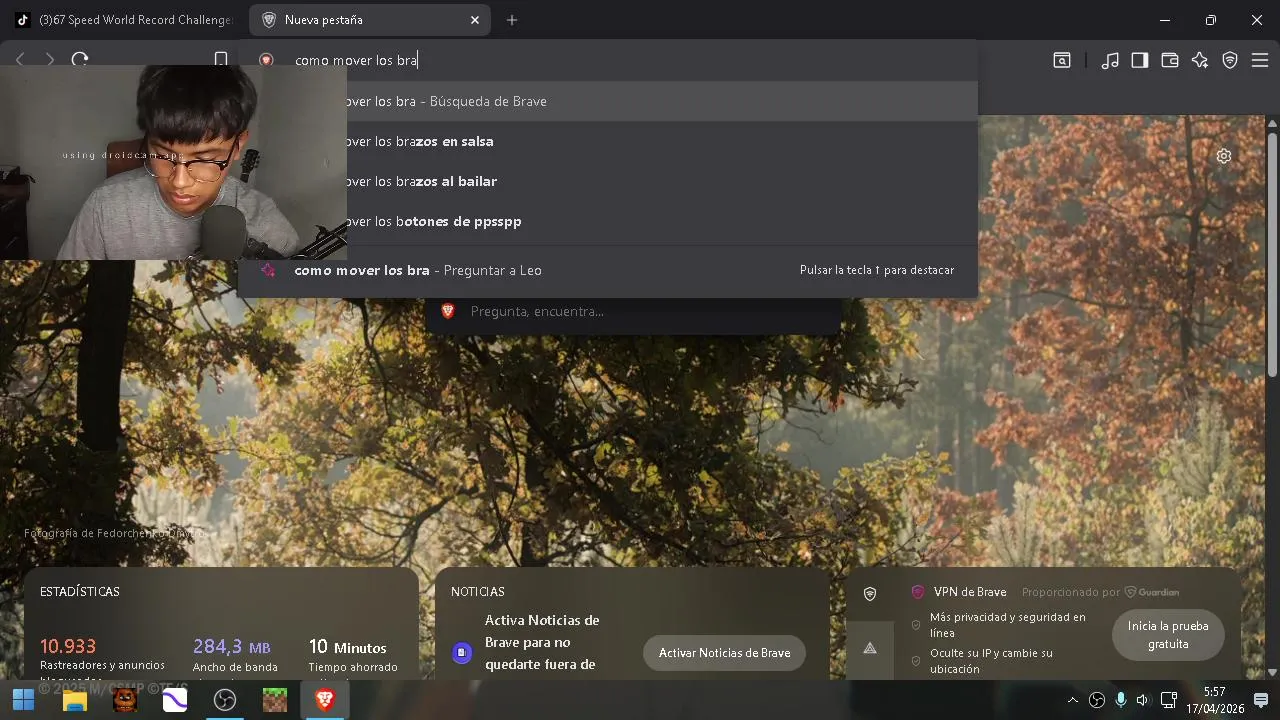Screen dimensions: 1280x720
Task: Close the Nueva pestaña tab
Action: 475,20
